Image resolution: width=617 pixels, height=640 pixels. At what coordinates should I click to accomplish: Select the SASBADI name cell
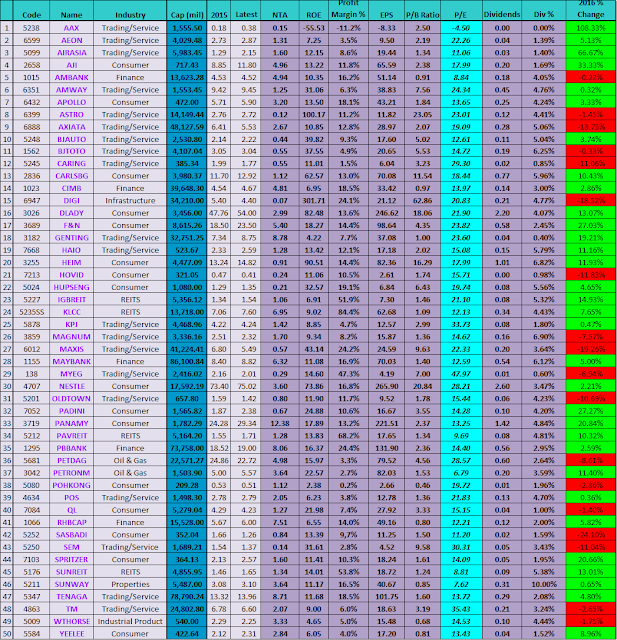pos(71,535)
